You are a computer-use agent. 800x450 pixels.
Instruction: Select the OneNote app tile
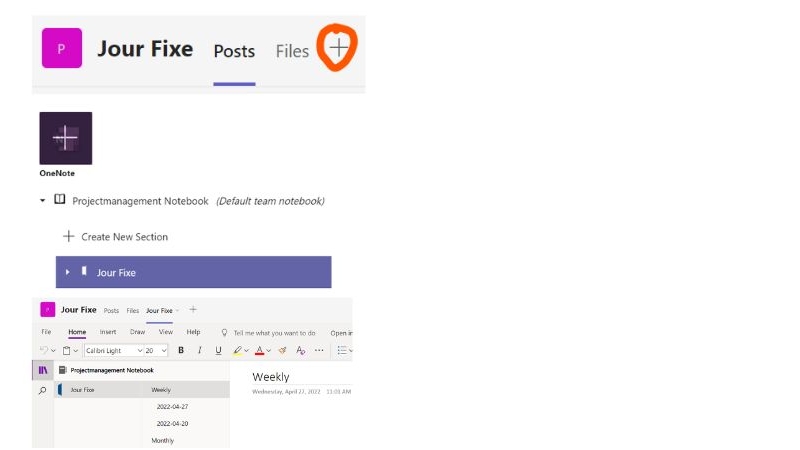tap(65, 138)
